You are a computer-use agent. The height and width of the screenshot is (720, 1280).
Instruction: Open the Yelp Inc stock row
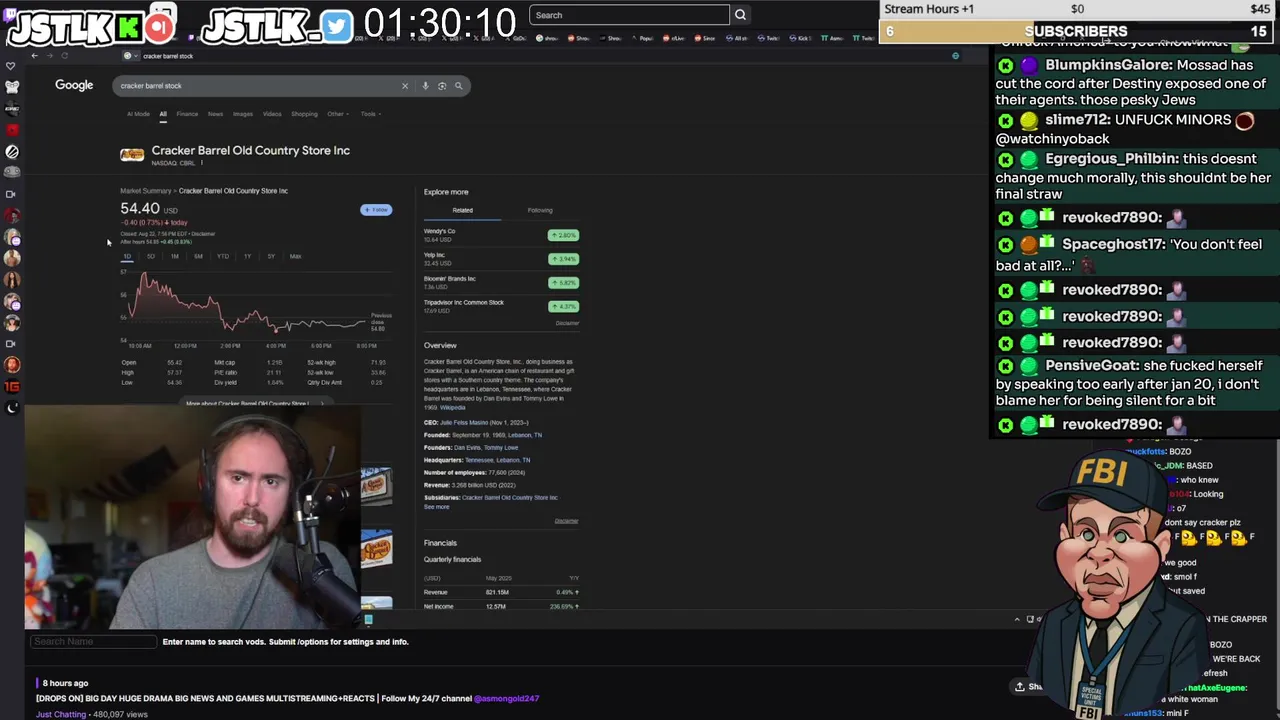(501, 259)
